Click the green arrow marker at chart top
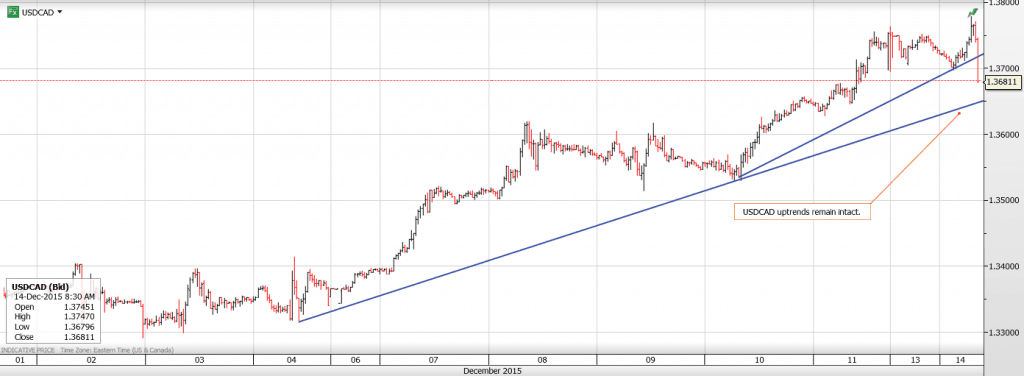Image resolution: width=1024 pixels, height=376 pixels. tap(973, 13)
